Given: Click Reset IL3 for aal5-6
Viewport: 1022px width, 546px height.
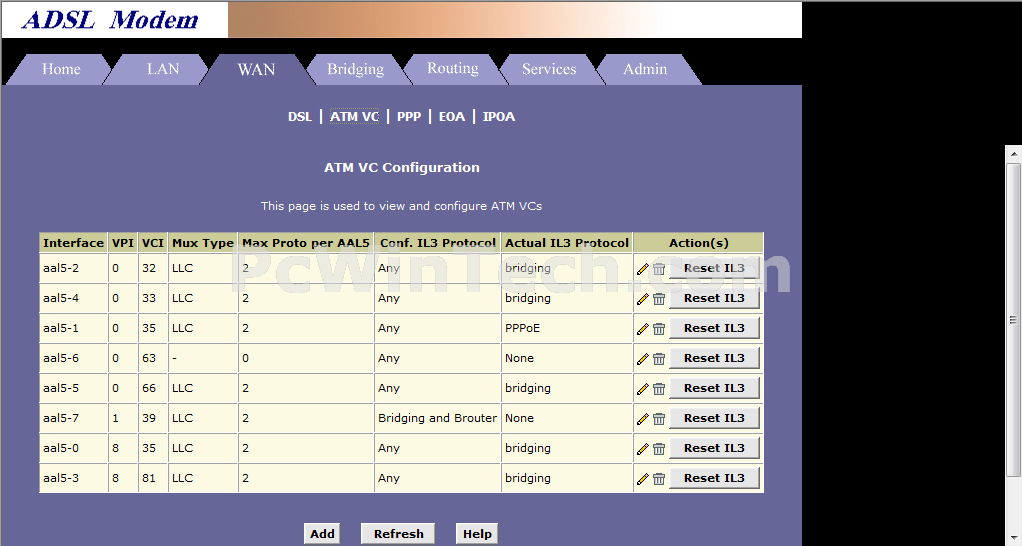Looking at the screenshot, I should click(714, 358).
